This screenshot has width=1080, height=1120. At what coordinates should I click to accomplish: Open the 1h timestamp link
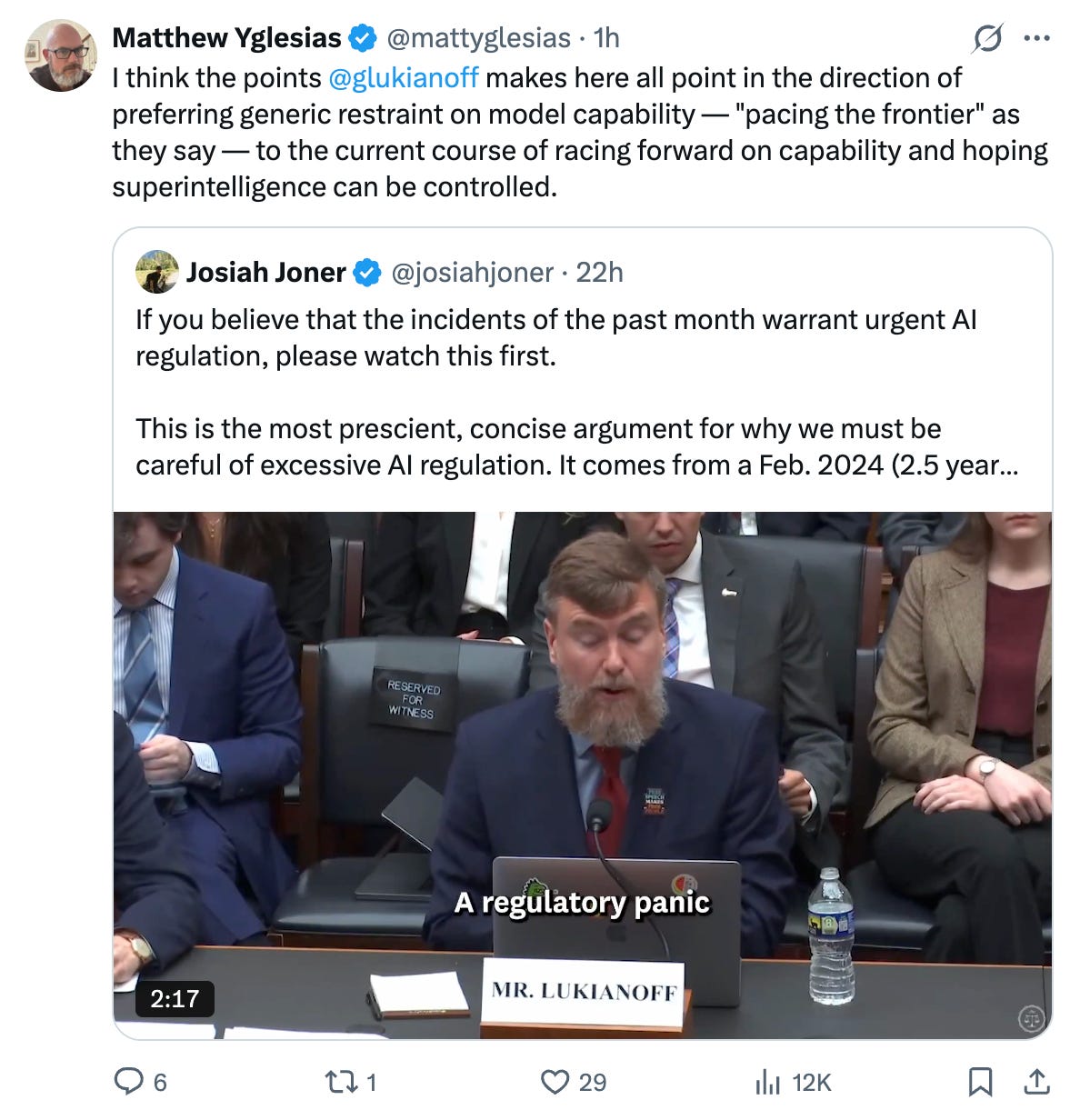point(606,38)
